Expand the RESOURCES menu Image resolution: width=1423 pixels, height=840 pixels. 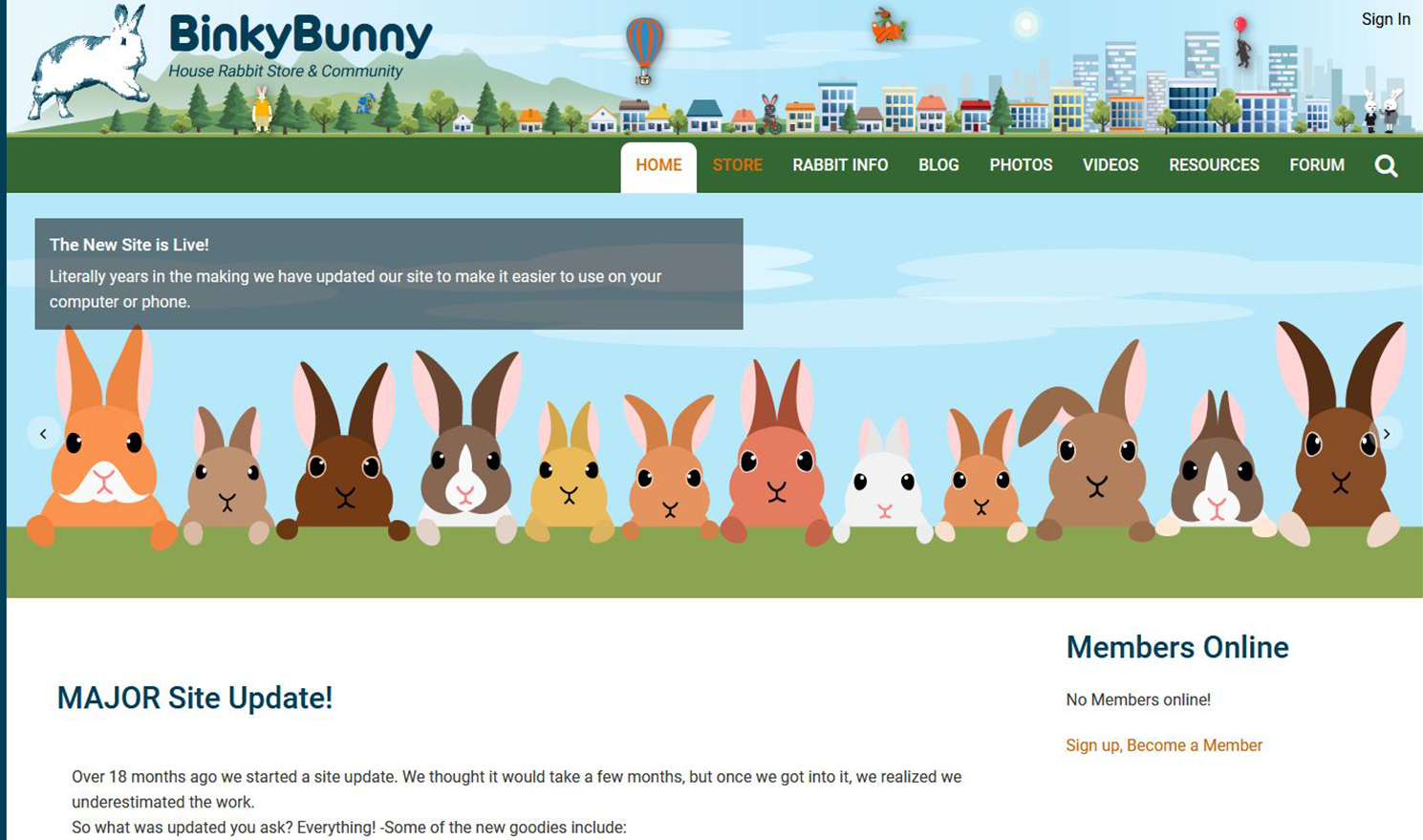(1214, 165)
